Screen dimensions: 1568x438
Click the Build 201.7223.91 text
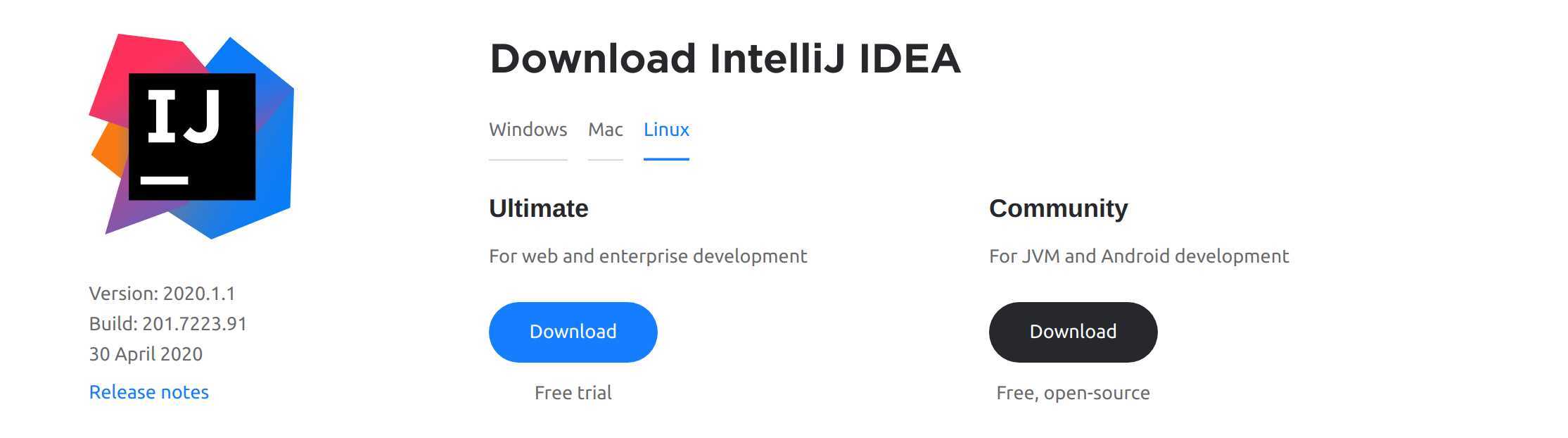(x=167, y=324)
